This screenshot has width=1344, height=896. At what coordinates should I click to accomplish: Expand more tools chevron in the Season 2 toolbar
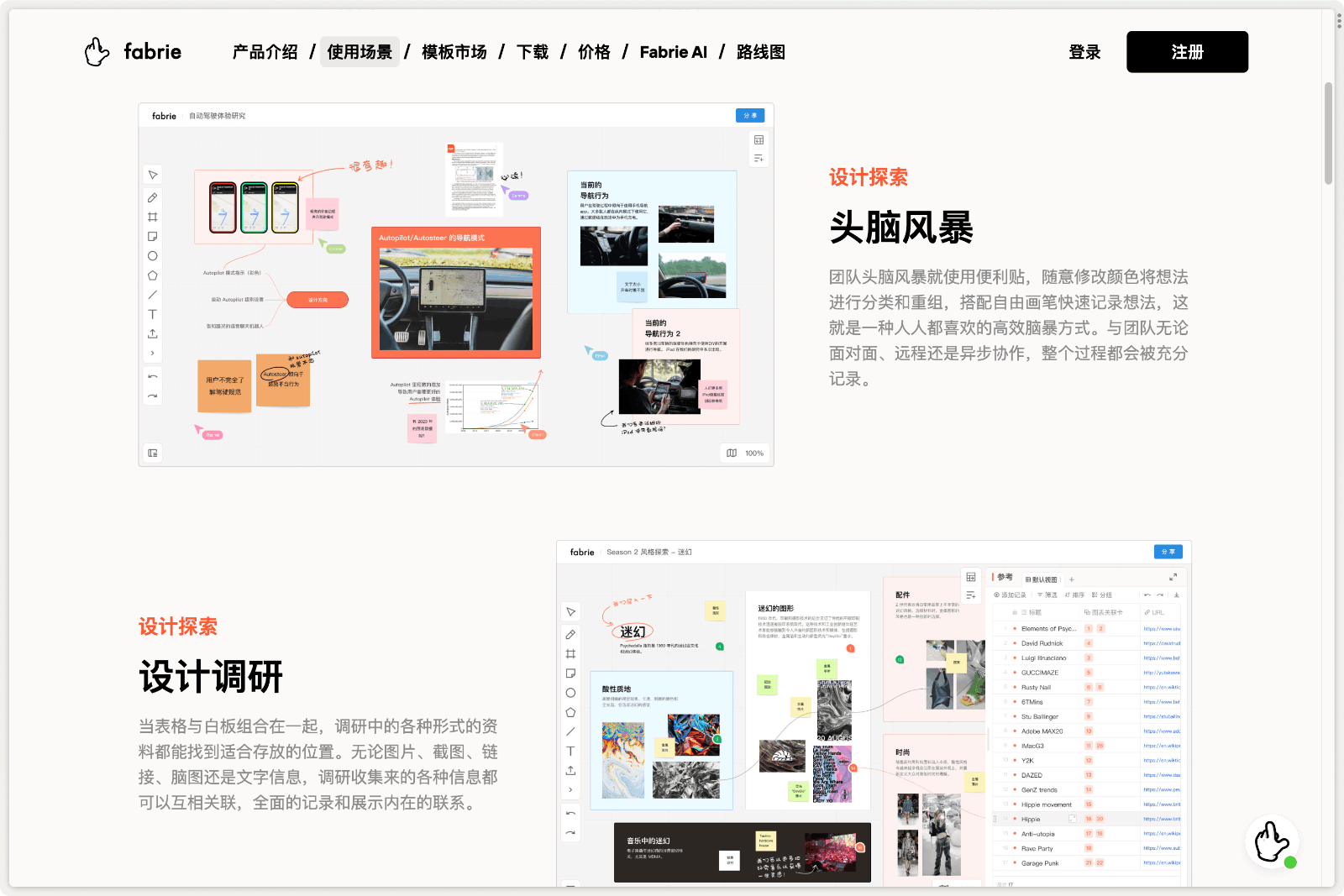[570, 789]
